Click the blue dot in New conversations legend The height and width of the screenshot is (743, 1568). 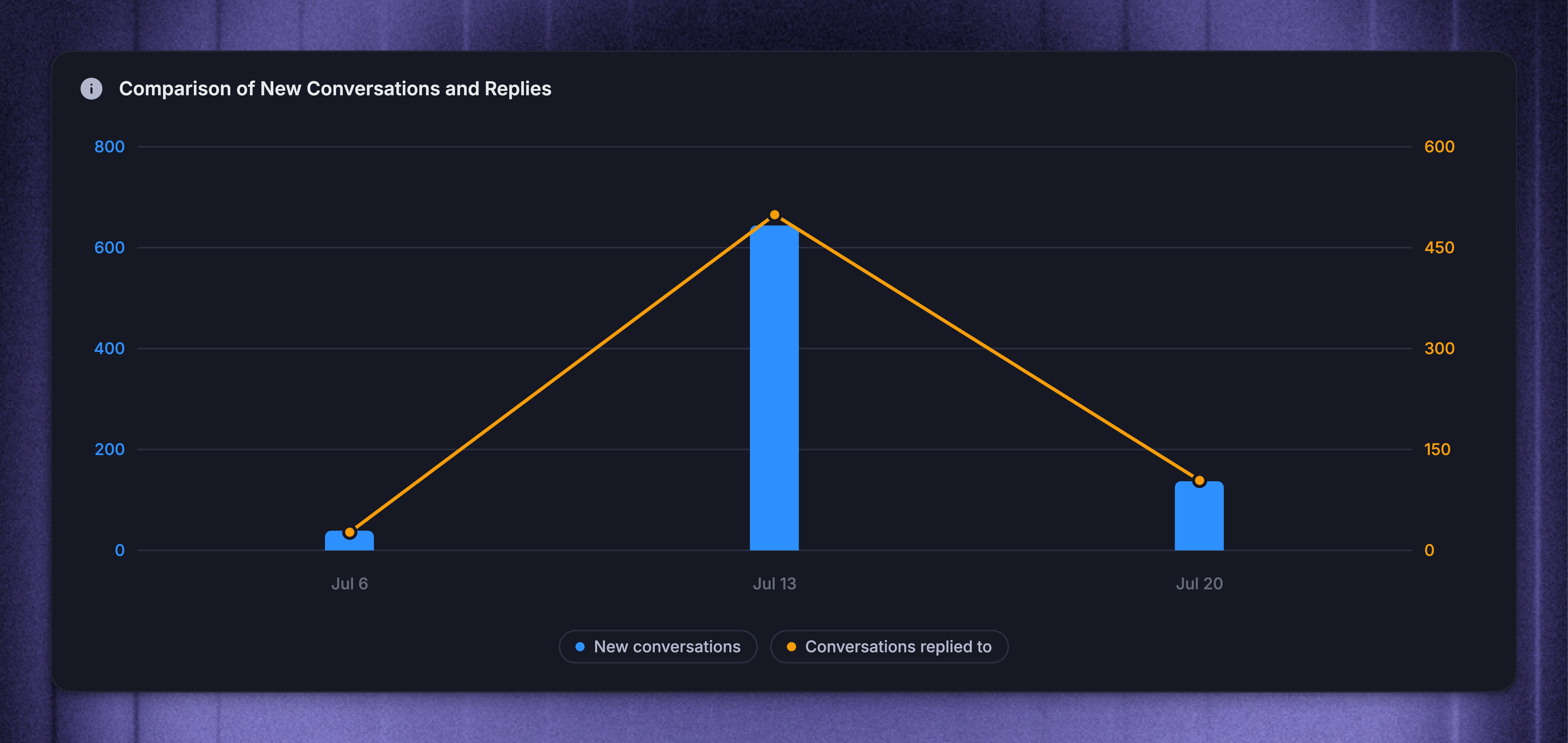pyautogui.click(x=580, y=647)
